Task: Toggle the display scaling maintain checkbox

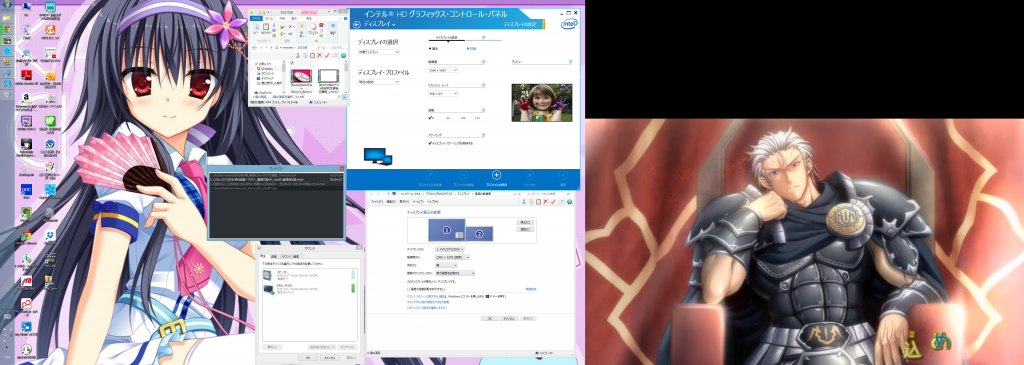Action: 430,142
